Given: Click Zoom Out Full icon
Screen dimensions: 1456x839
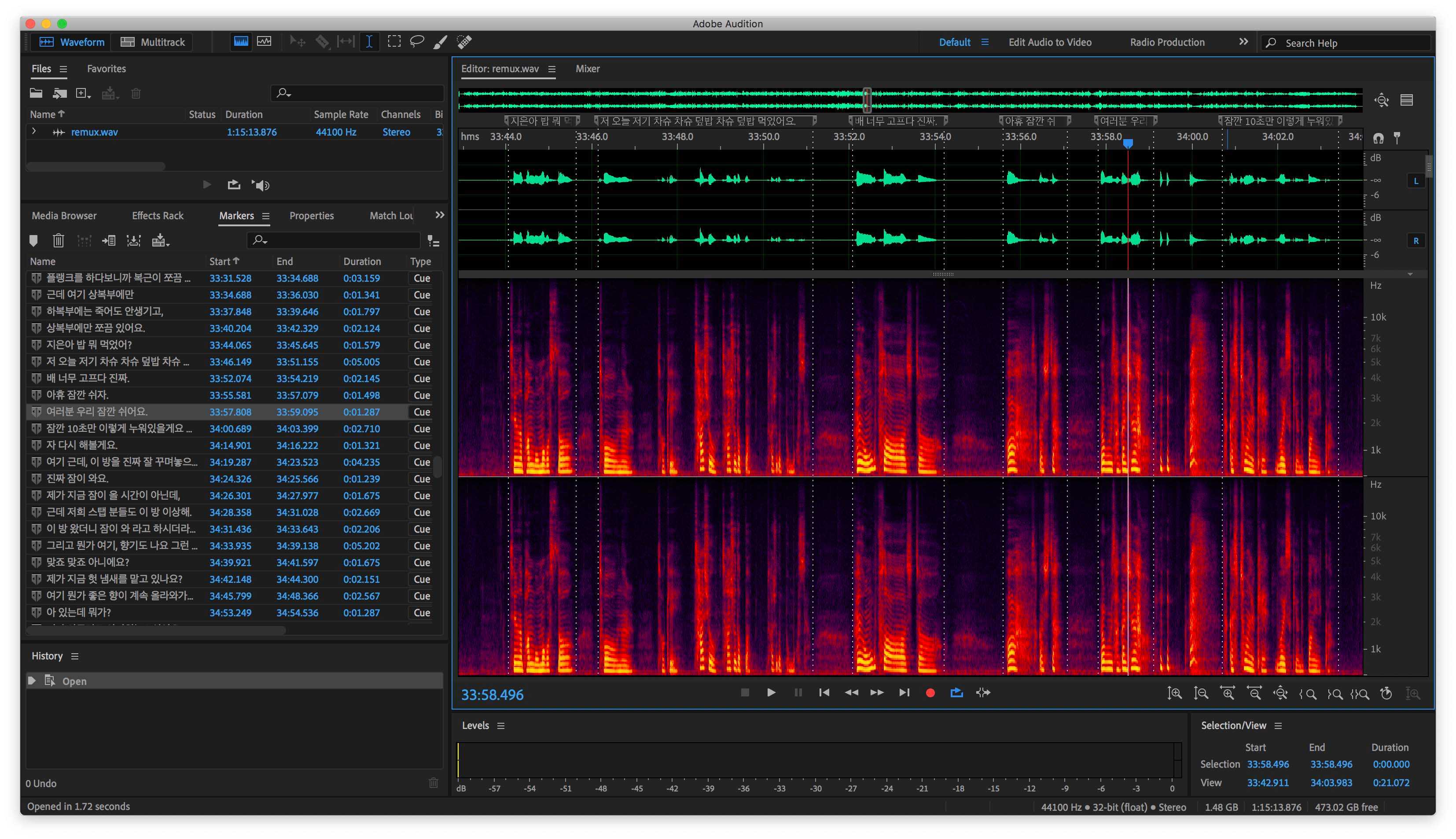Looking at the screenshot, I should coord(1280,693).
